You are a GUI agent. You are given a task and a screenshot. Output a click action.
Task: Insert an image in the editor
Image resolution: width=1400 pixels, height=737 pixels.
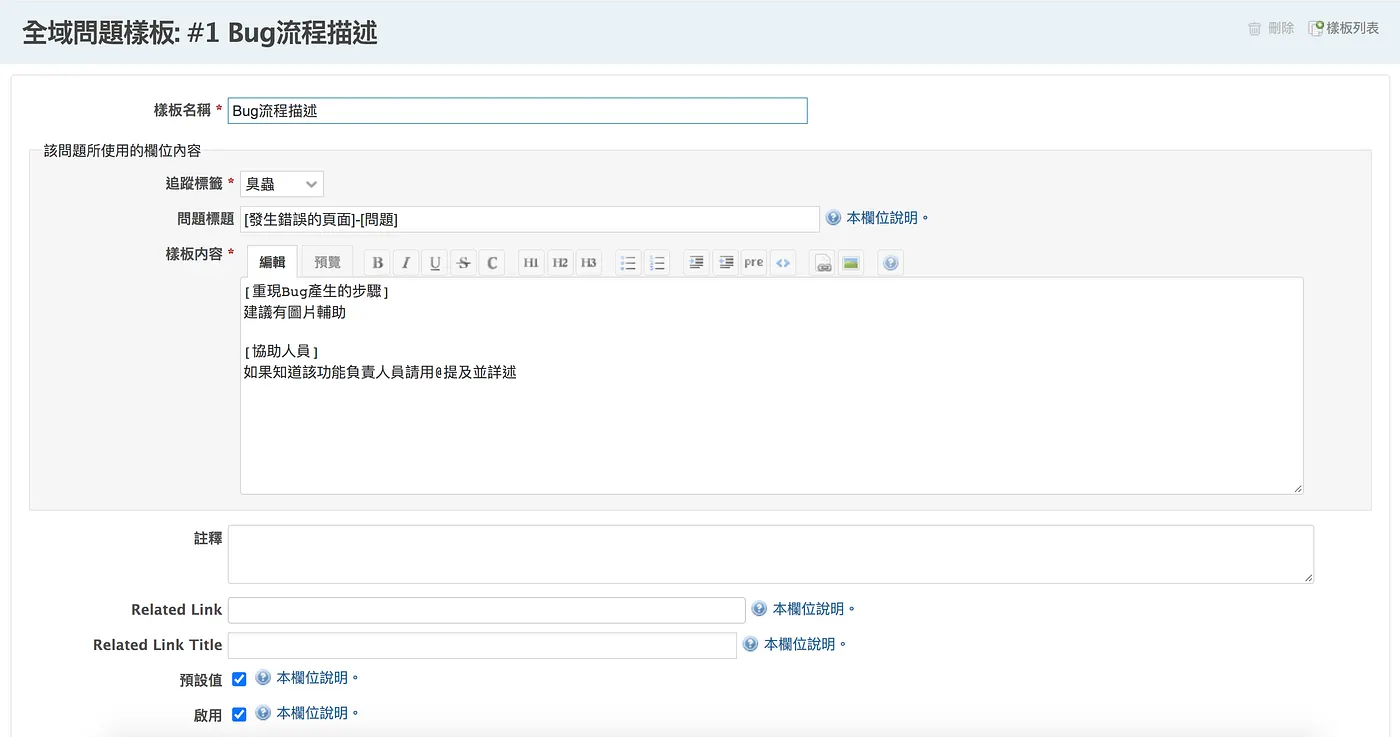(851, 263)
